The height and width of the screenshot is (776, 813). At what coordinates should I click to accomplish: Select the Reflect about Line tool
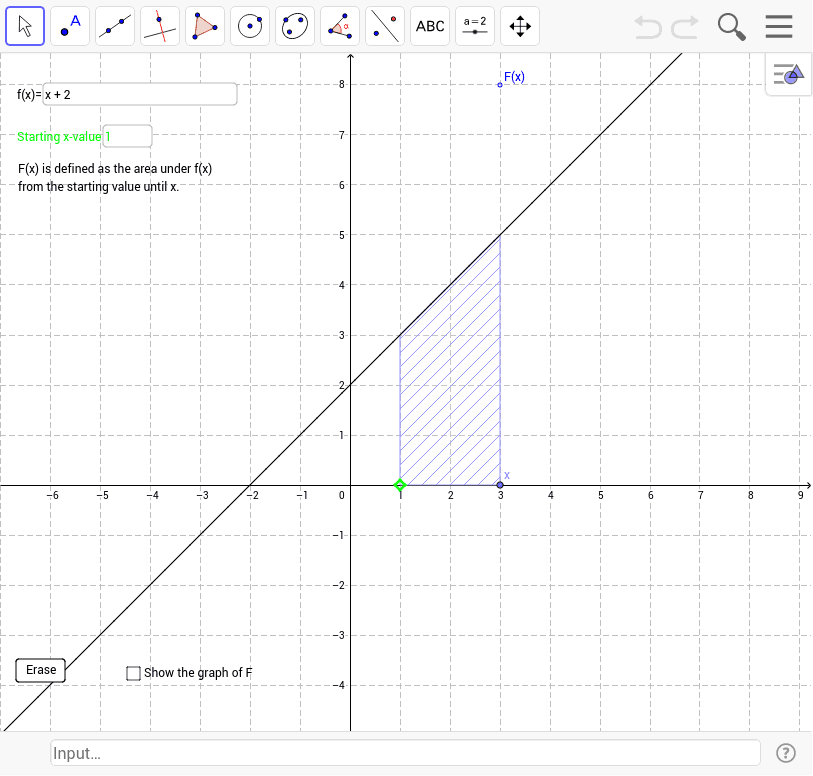point(385,26)
